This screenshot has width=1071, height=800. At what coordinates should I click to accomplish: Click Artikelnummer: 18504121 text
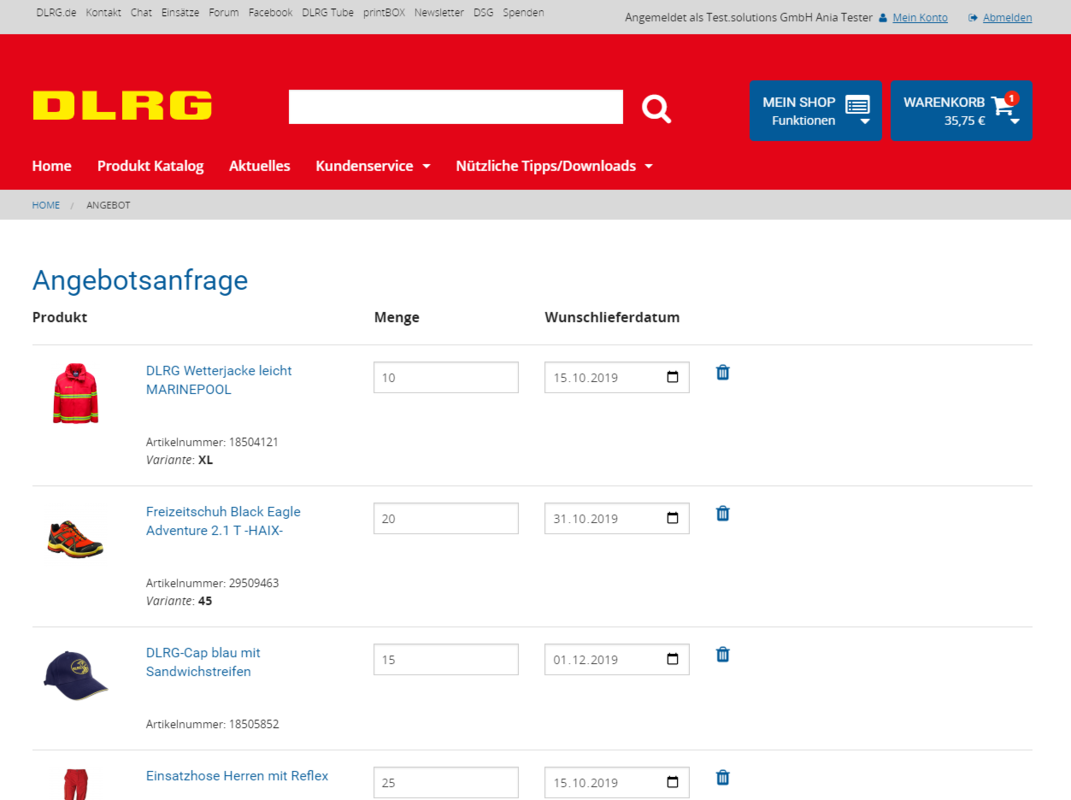212,442
